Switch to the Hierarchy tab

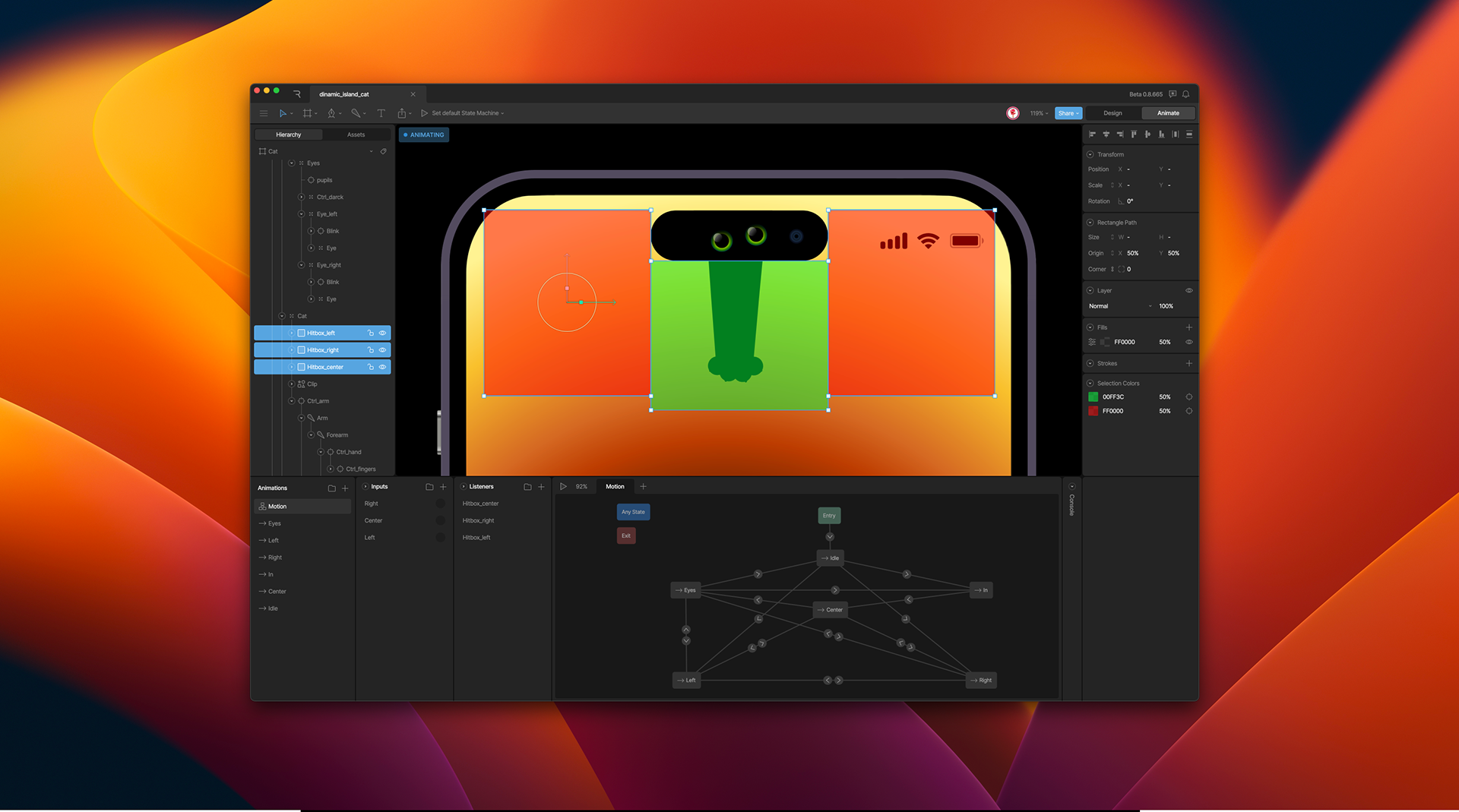pyautogui.click(x=289, y=134)
